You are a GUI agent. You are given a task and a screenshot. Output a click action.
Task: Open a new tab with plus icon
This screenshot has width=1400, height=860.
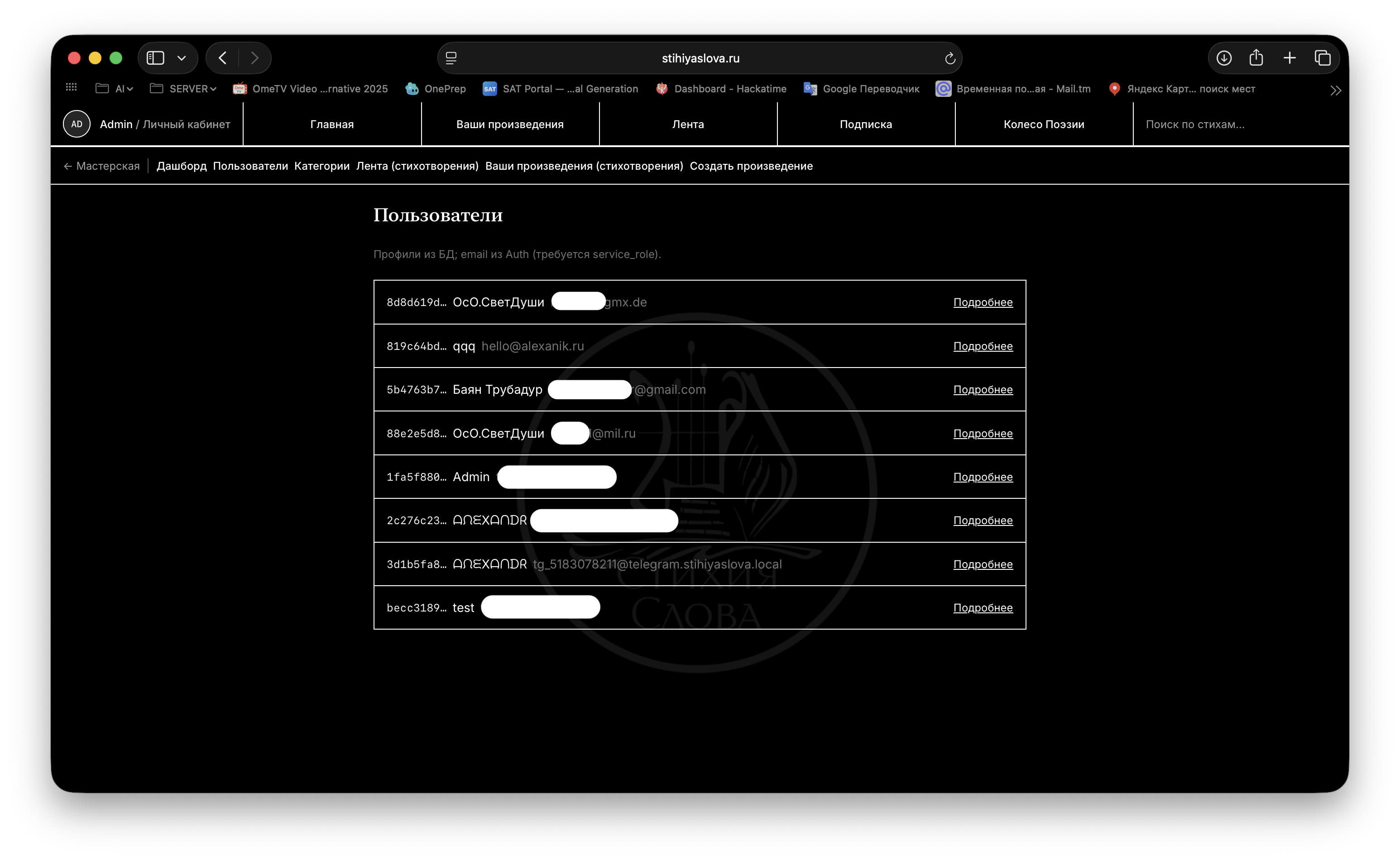[1289, 58]
